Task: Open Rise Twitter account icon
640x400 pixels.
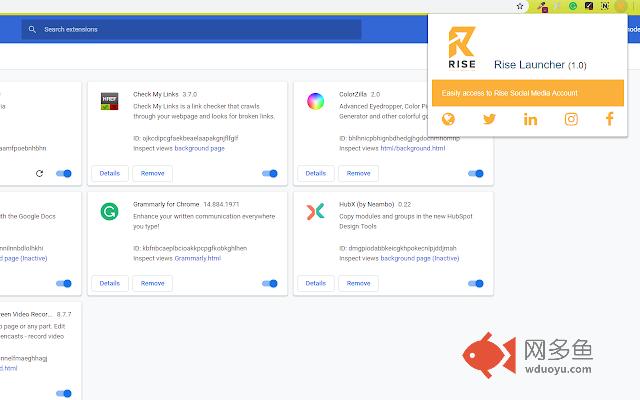Action: (x=489, y=119)
